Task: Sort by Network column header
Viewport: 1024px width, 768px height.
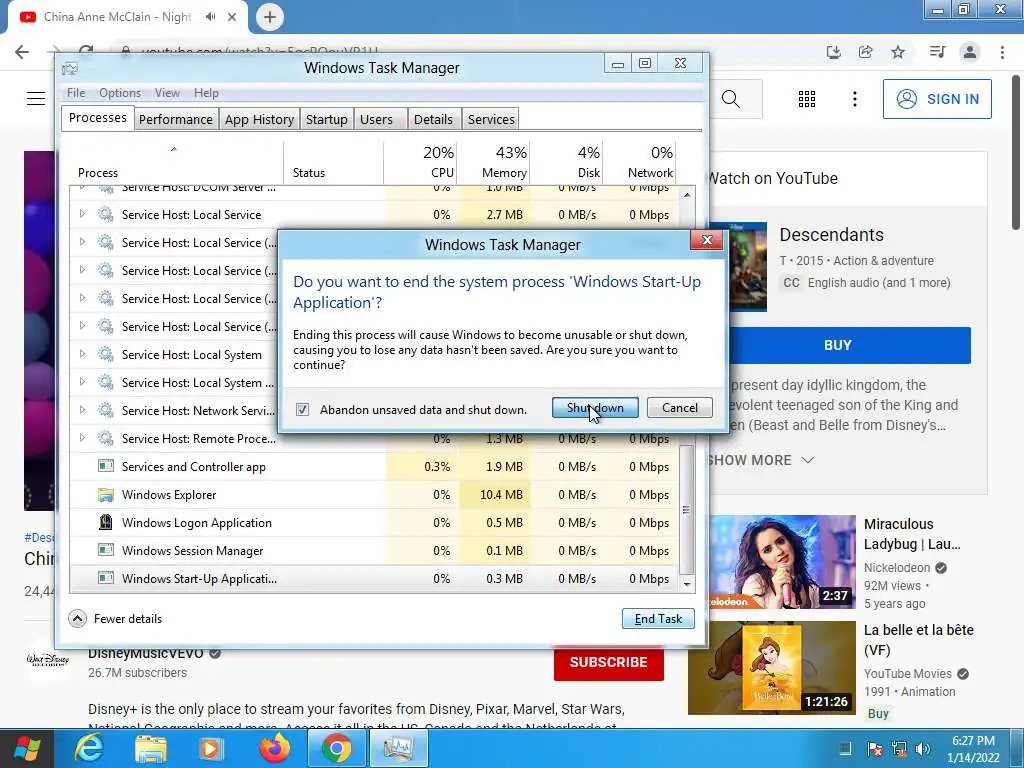Action: [x=639, y=163]
